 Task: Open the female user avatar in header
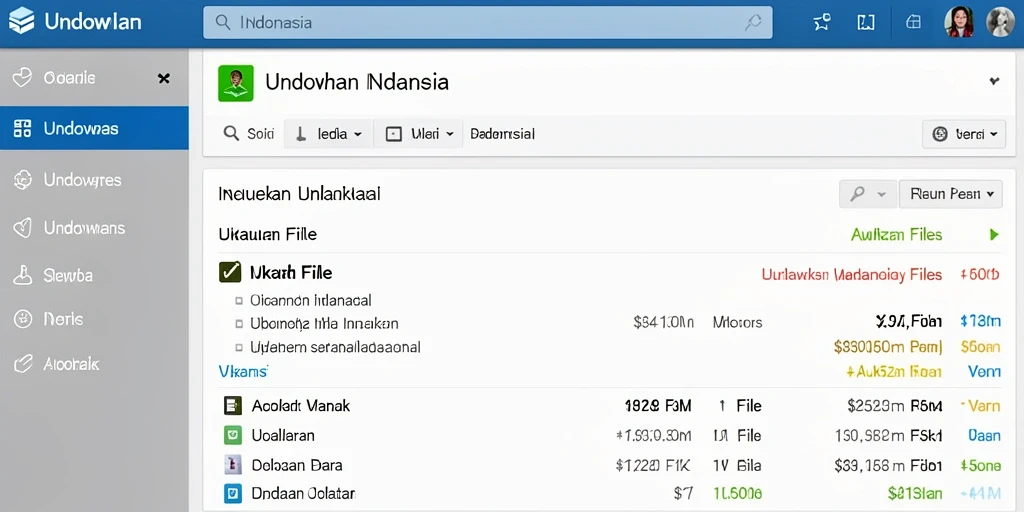pyautogui.click(x=959, y=22)
